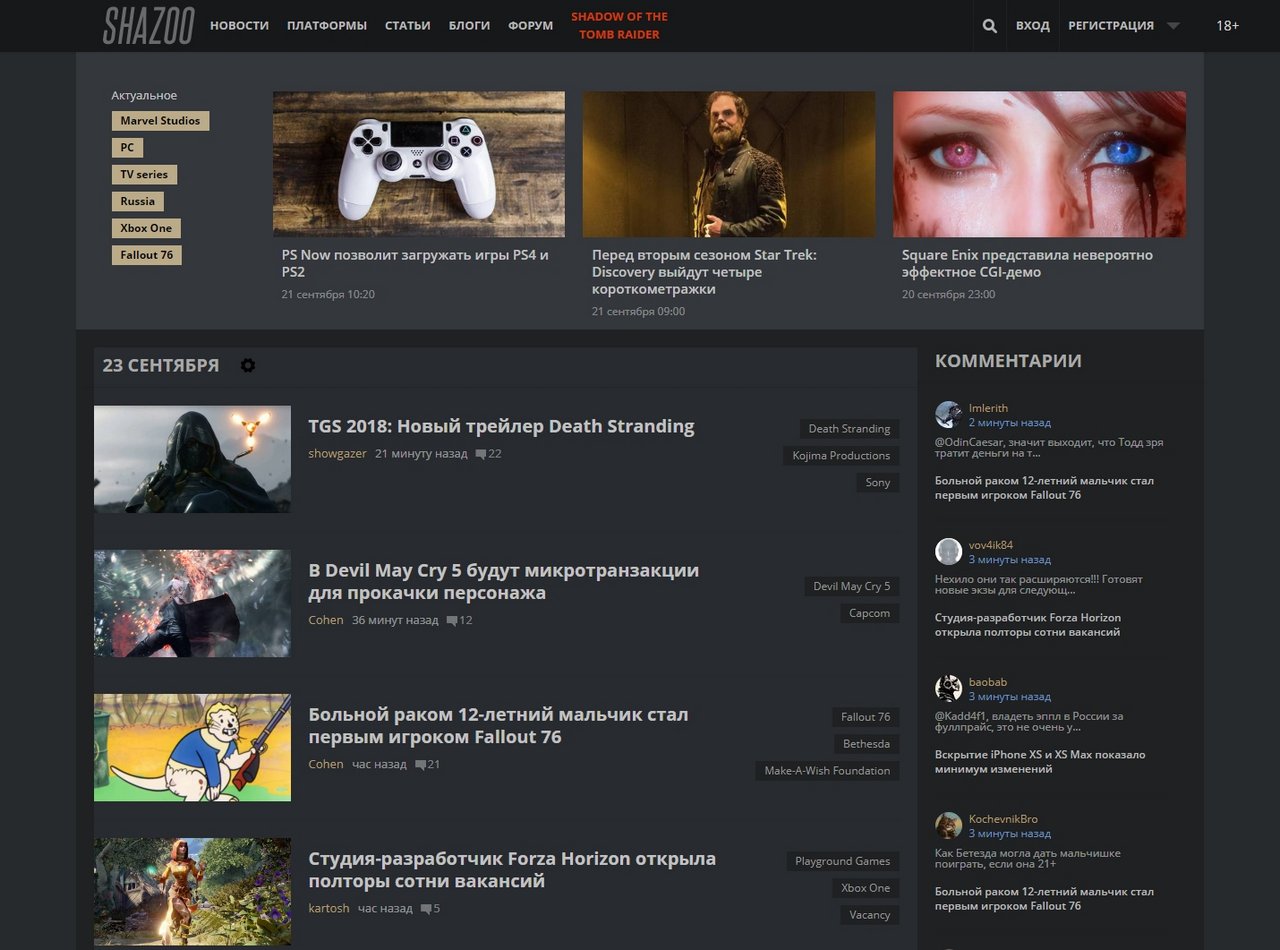The image size is (1280, 950).
Task: Open the Square Enix CGI demo image
Action: (x=1039, y=164)
